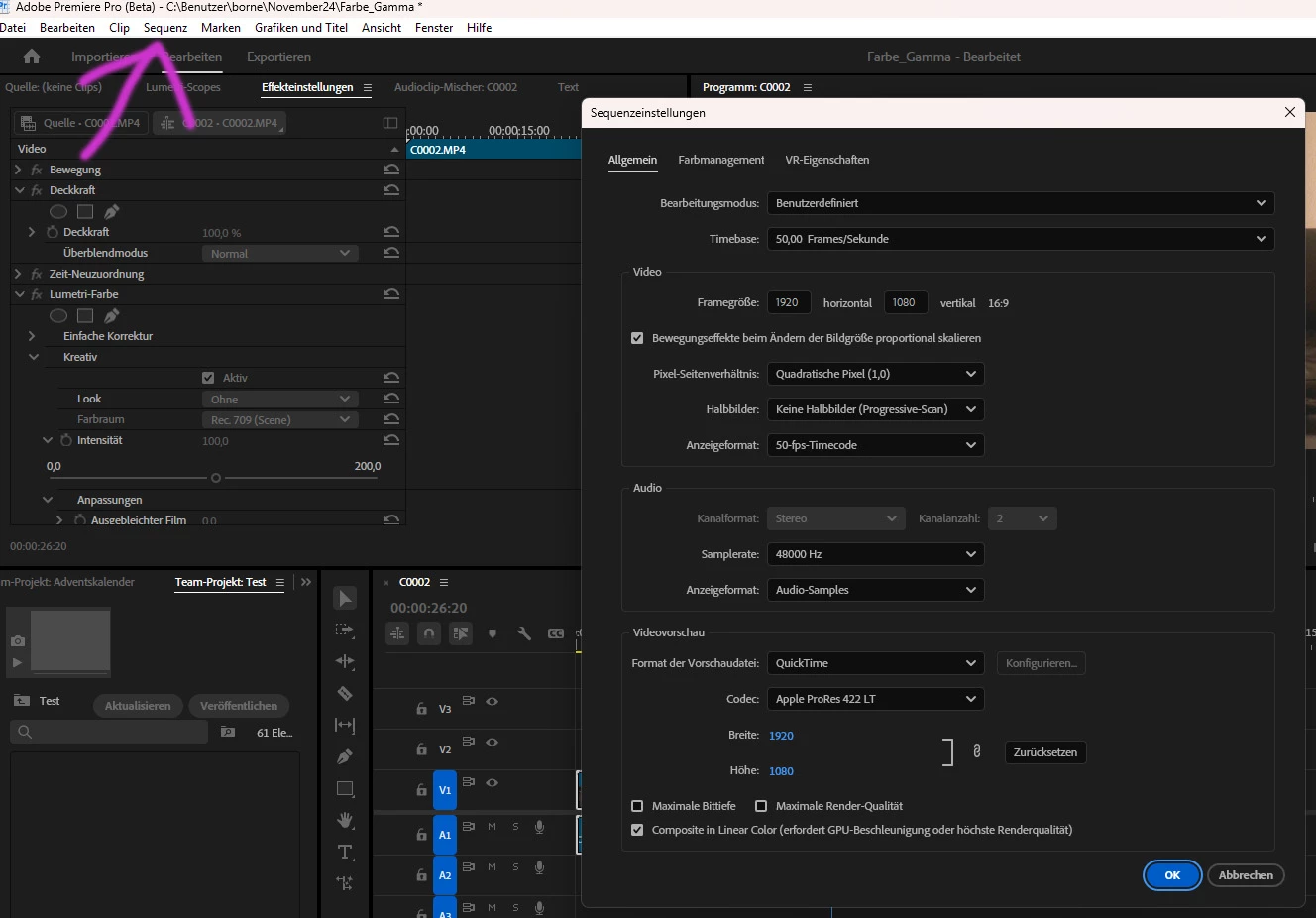Click Intensität slider handle
Image resolution: width=1316 pixels, height=918 pixels.
pyautogui.click(x=216, y=478)
